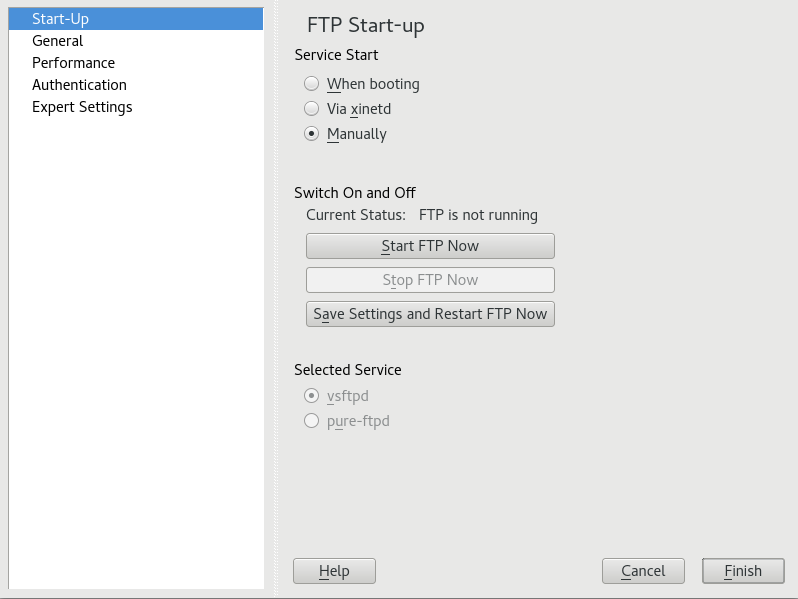
Task: Choose the Via xinetd start option
Action: click(312, 109)
